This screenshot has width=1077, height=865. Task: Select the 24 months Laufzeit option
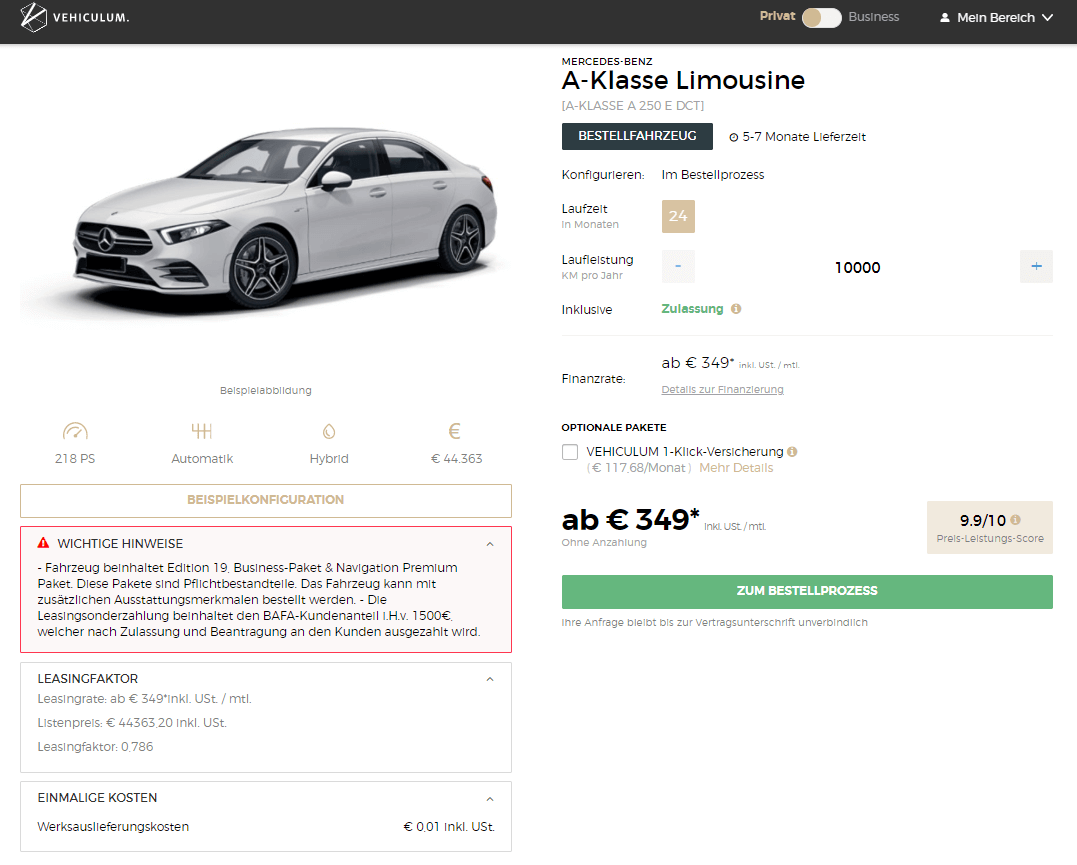point(678,216)
